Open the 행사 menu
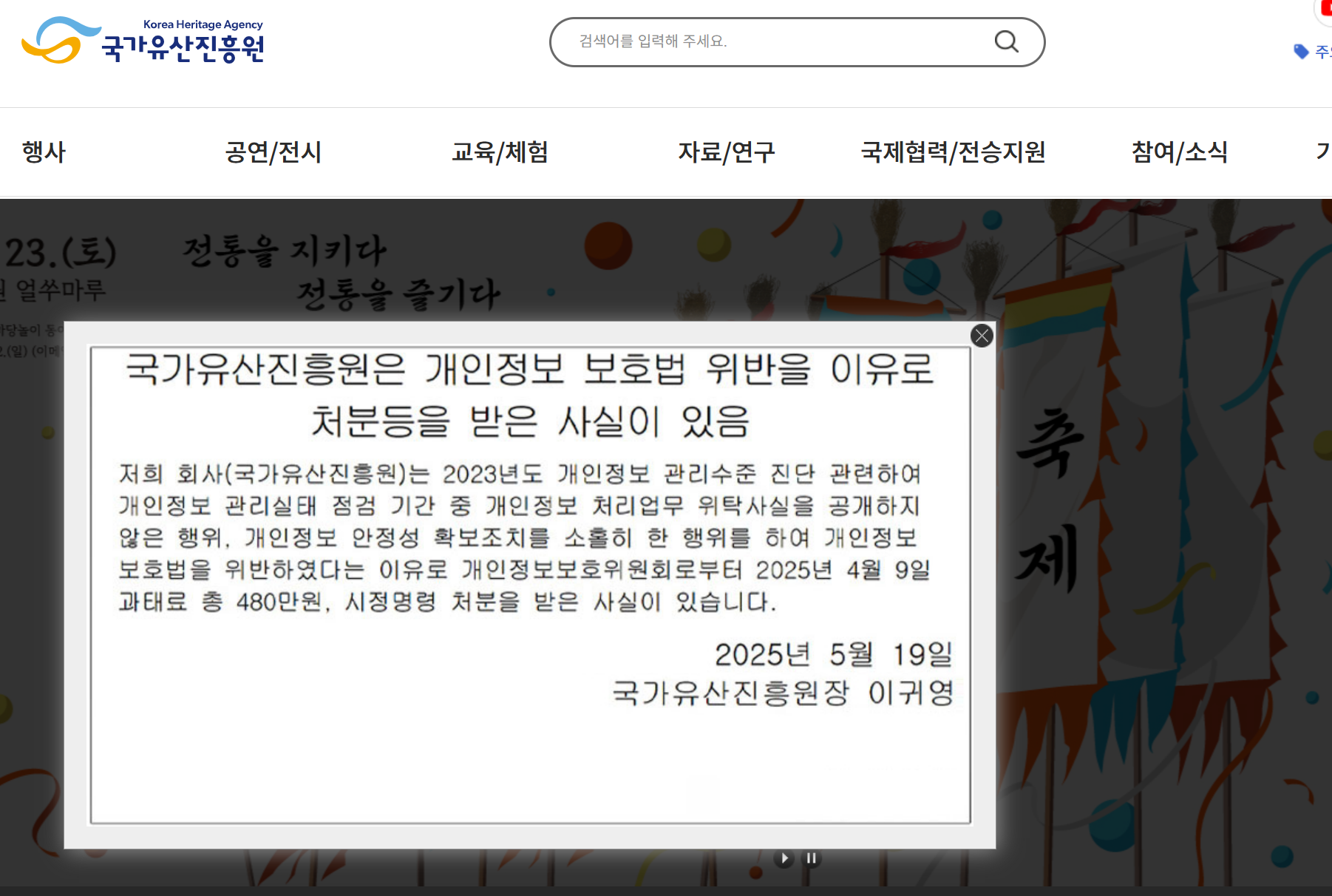The width and height of the screenshot is (1332, 896). (x=44, y=152)
